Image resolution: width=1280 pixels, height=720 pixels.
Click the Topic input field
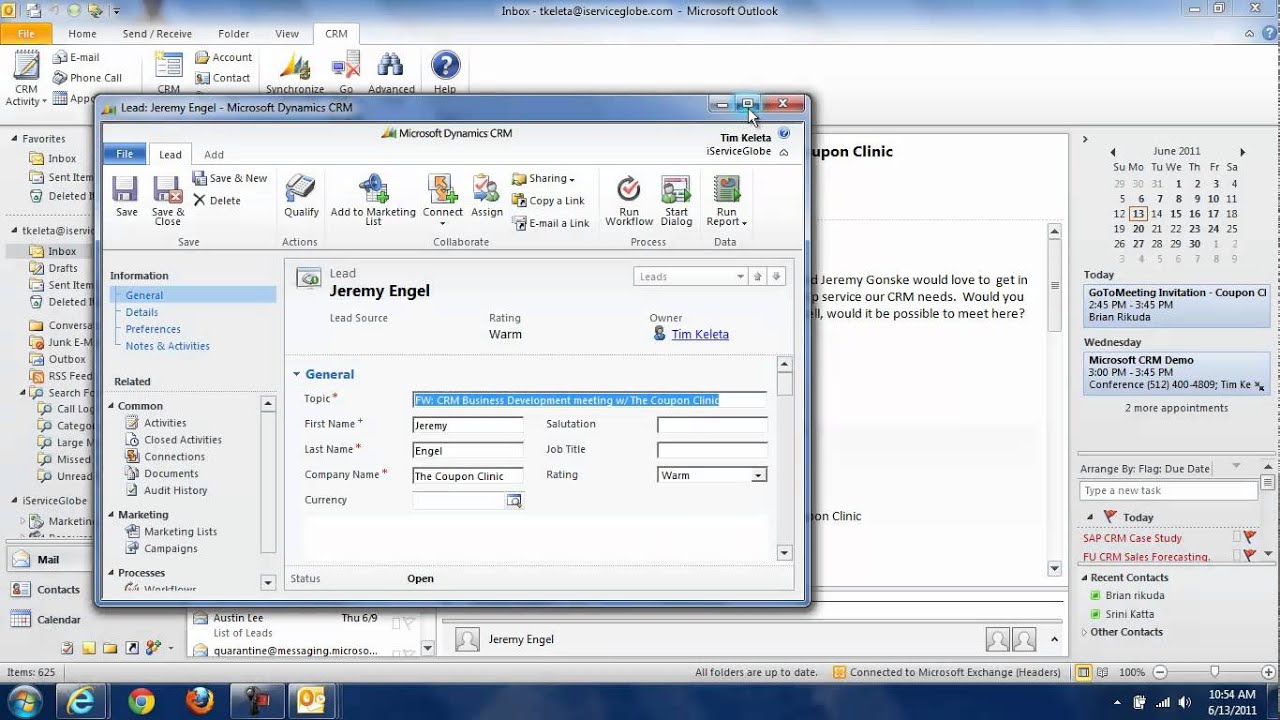coord(590,400)
